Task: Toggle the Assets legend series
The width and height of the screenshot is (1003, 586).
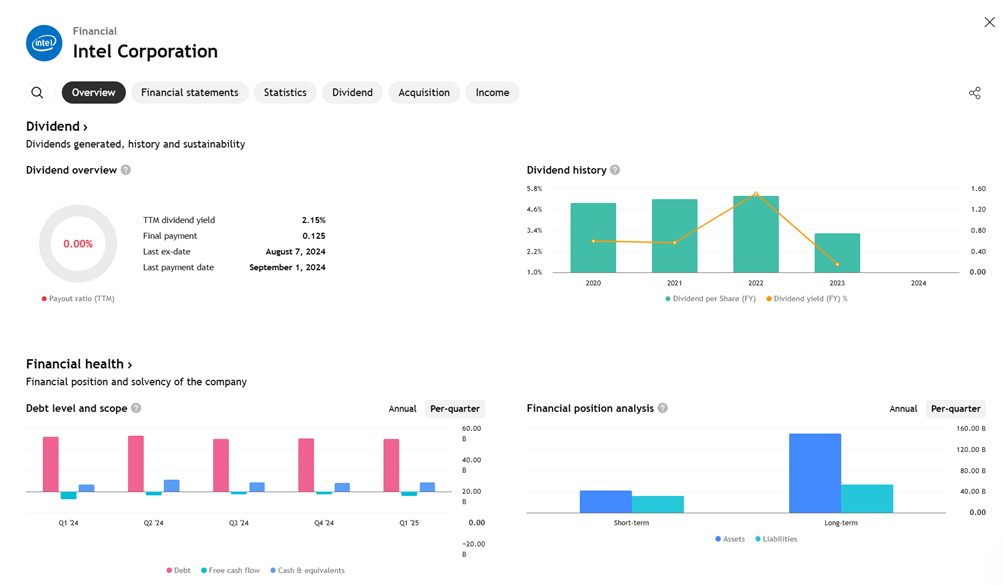Action: click(730, 539)
